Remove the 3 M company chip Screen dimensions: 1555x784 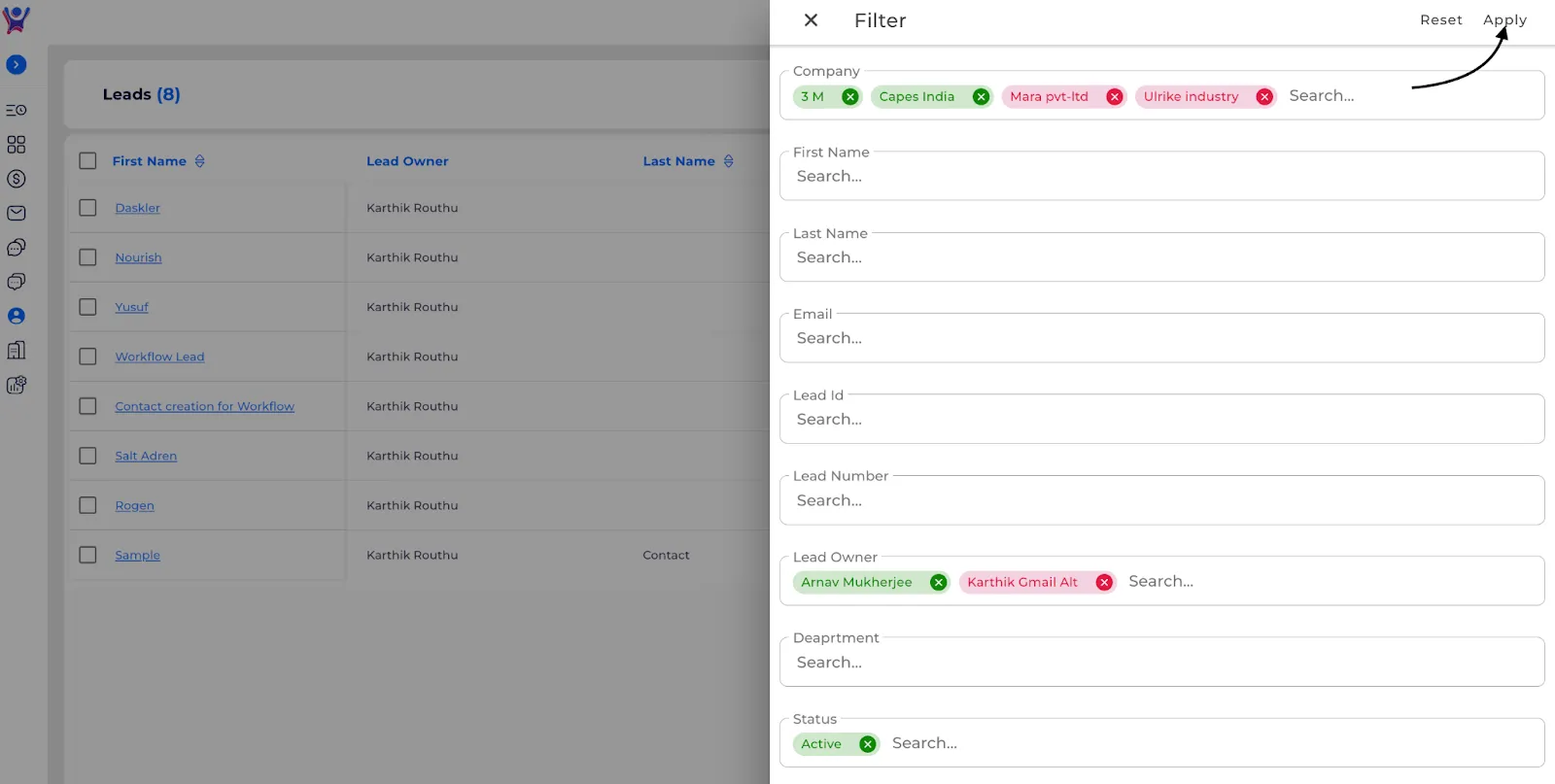click(x=850, y=96)
